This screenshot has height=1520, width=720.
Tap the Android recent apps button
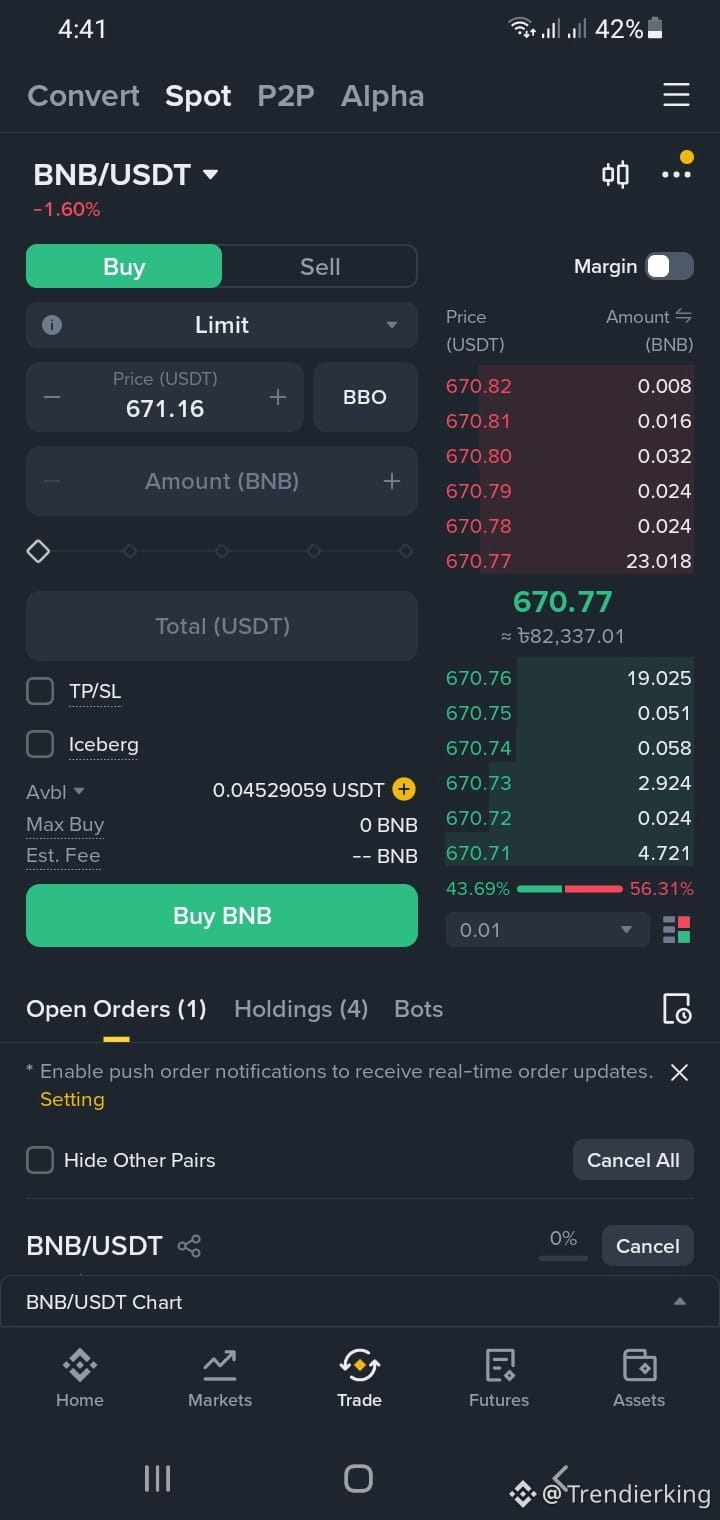click(157, 1478)
